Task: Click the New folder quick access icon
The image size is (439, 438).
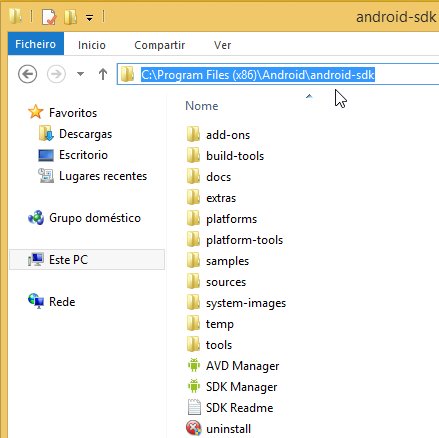Action: [70, 16]
